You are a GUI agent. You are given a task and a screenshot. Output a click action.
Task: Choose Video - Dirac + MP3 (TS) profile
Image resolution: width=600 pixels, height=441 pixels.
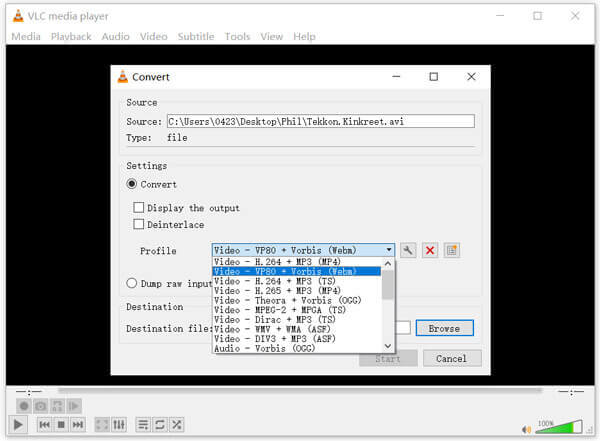(x=297, y=319)
